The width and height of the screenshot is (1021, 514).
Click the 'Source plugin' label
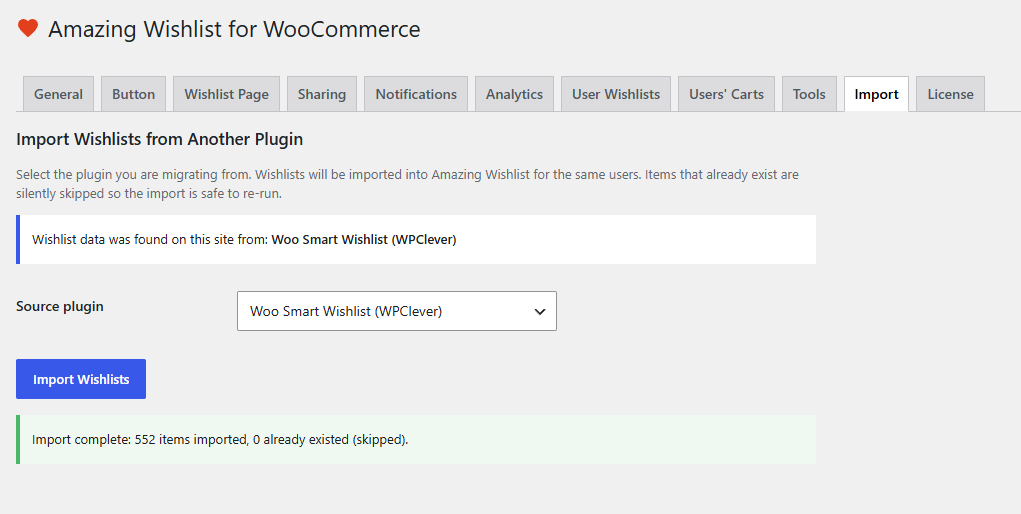tap(60, 306)
